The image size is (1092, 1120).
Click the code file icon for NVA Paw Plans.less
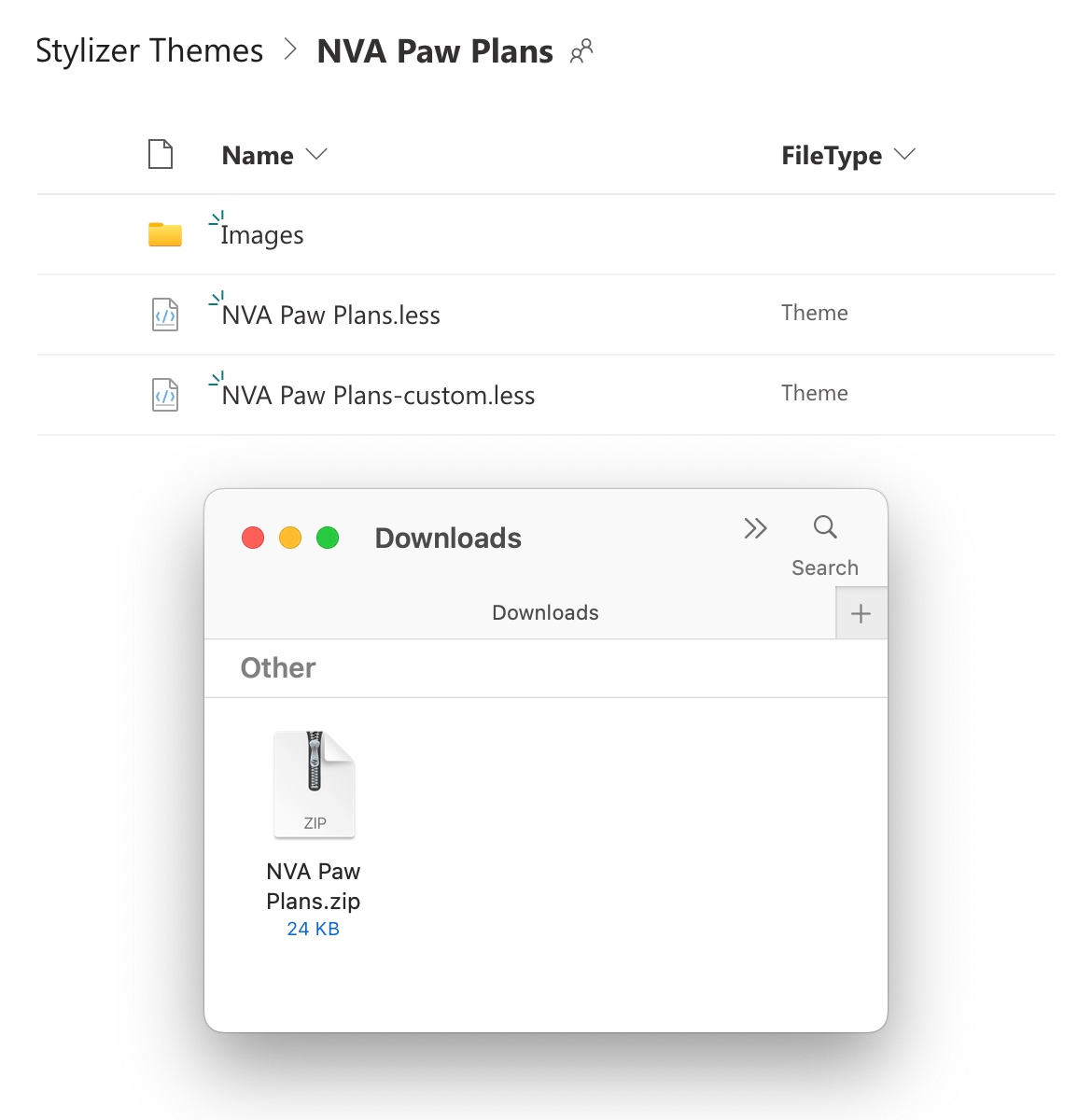[165, 315]
